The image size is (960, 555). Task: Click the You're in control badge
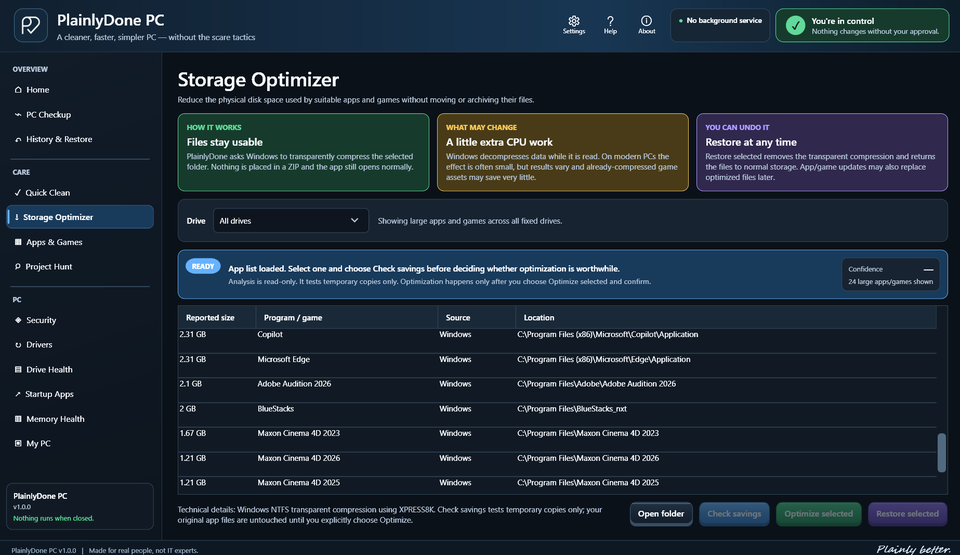click(x=862, y=25)
